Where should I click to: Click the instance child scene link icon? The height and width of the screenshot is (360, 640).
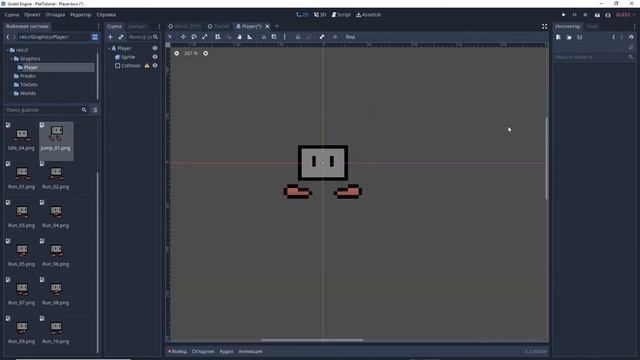point(121,37)
